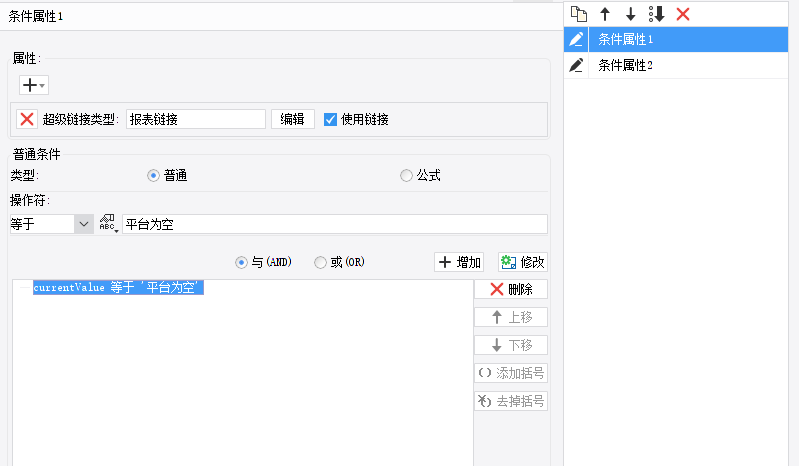Toggle the 使用链接 checkbox

(330, 119)
